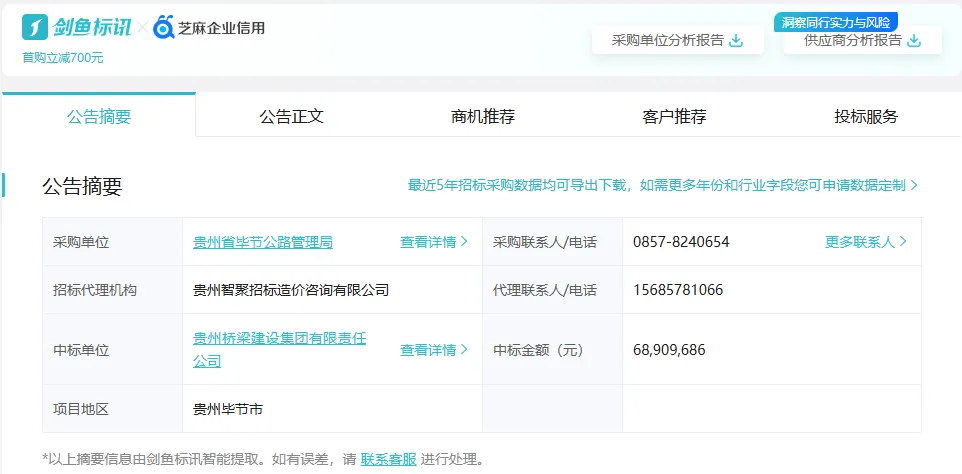This screenshot has height=474, width=962.
Task: Click the 首购立减700元 promotion text
Action: point(63,57)
